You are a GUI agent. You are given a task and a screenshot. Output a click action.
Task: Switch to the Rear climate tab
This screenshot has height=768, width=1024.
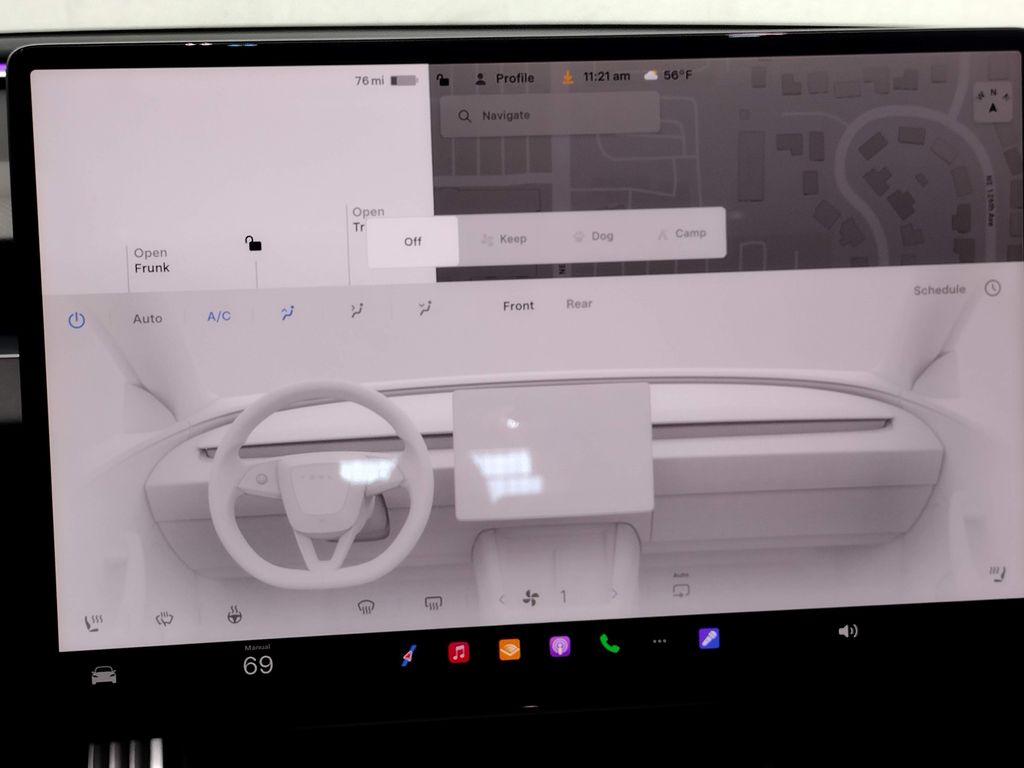coord(579,304)
